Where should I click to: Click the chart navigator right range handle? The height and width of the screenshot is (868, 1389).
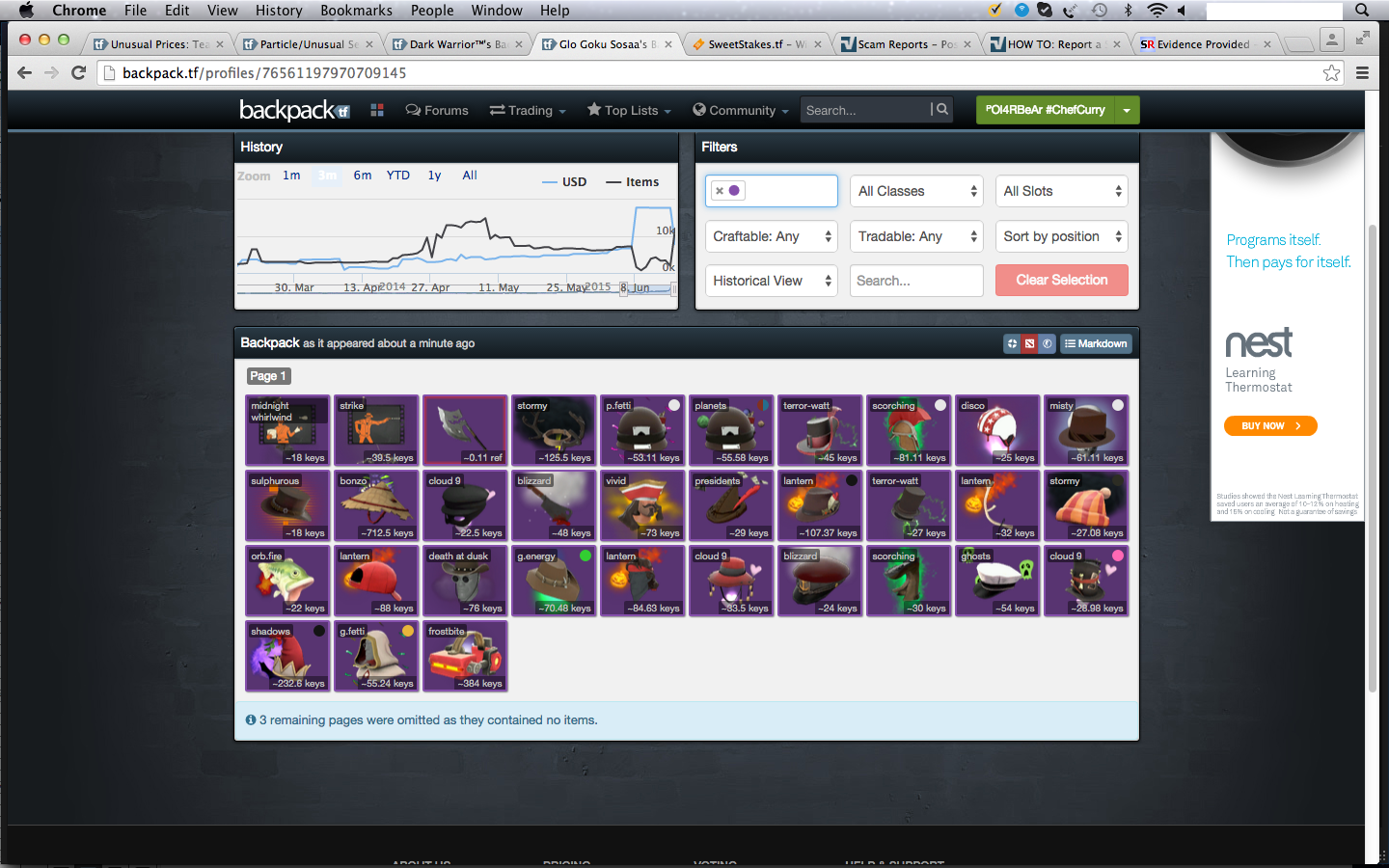[673, 289]
